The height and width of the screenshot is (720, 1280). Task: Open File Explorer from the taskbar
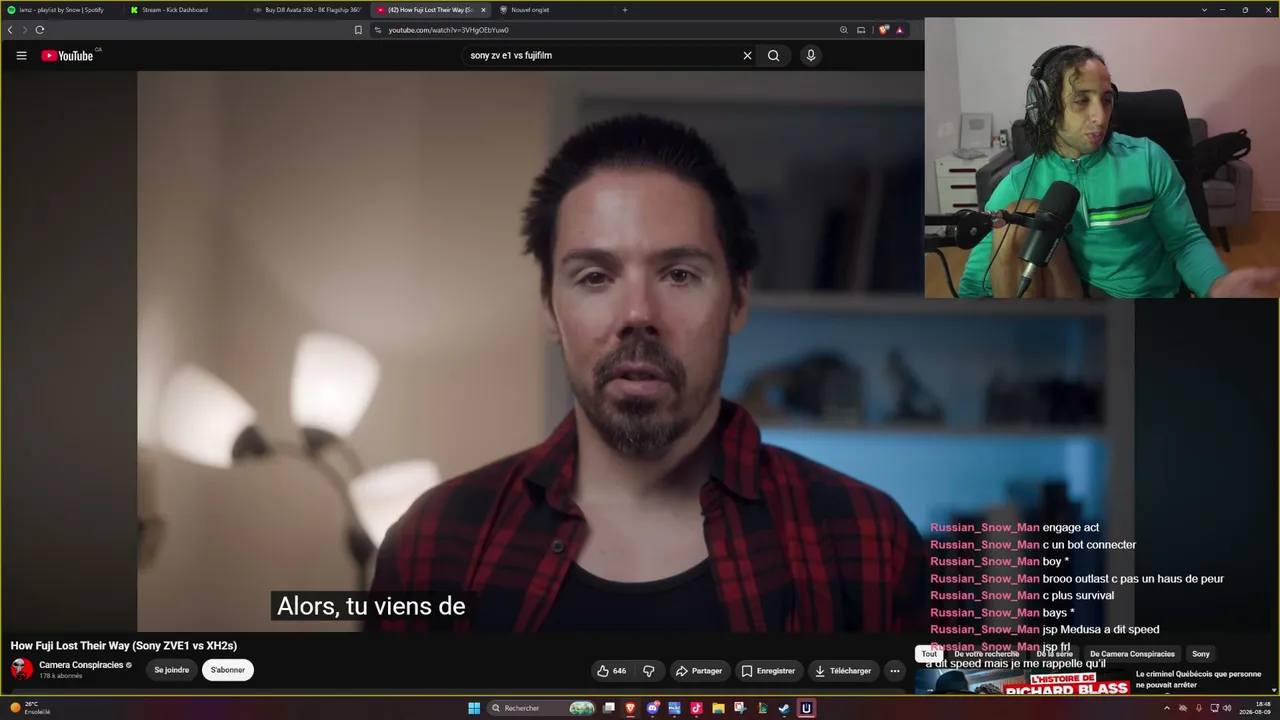tap(718, 708)
